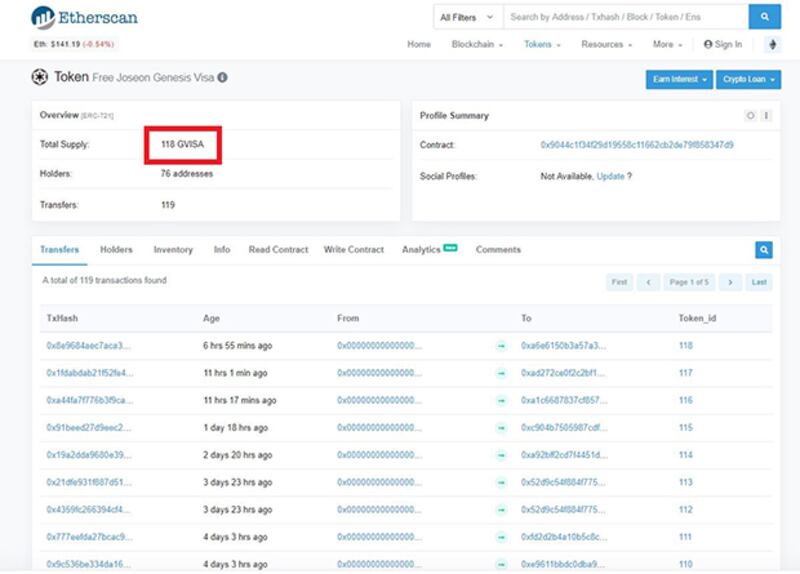Screen dimensions: 800x574
Task: Click the Etherscan logo
Action: 84,17
